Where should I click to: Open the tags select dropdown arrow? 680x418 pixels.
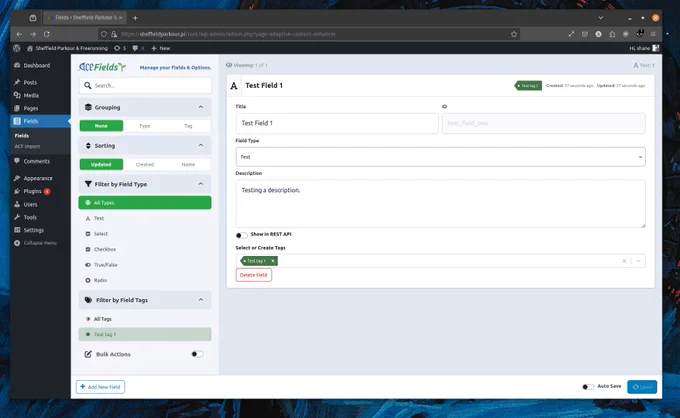(x=638, y=261)
